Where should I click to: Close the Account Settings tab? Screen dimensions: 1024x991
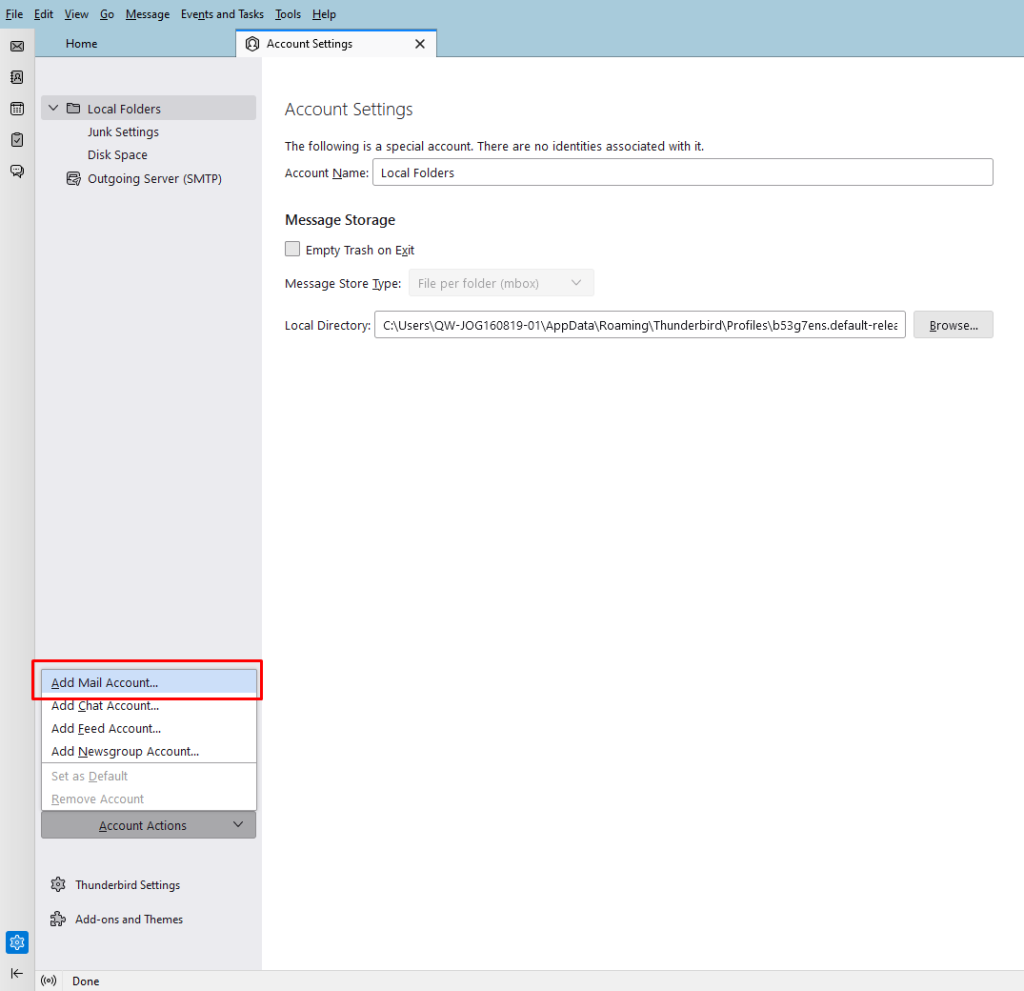[x=420, y=44]
